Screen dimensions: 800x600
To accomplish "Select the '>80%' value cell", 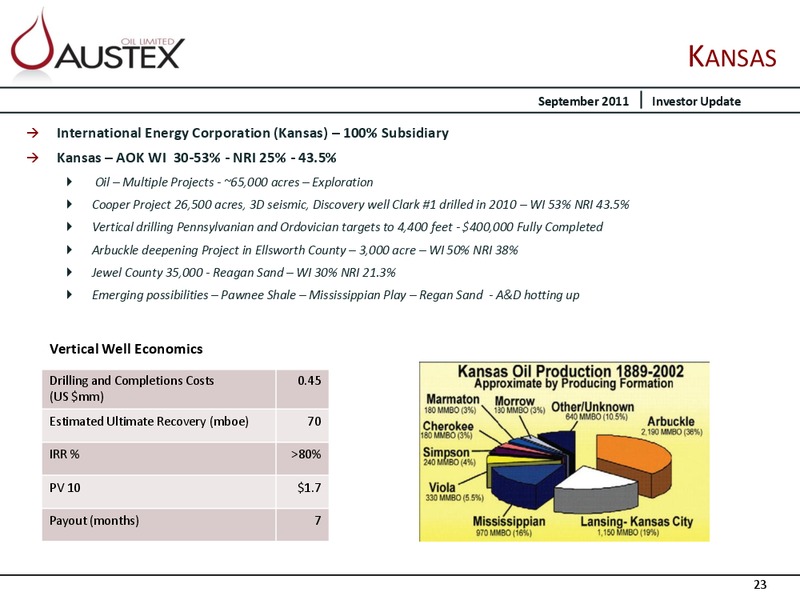I will tap(303, 458).
